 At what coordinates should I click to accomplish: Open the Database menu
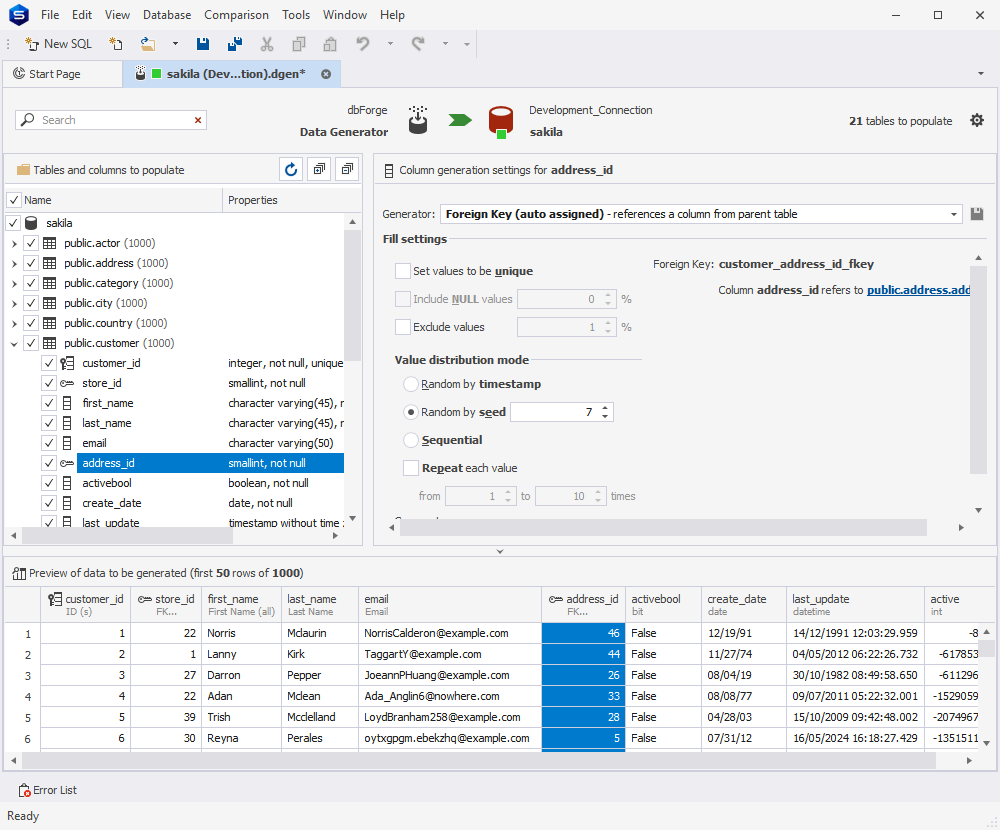(166, 15)
